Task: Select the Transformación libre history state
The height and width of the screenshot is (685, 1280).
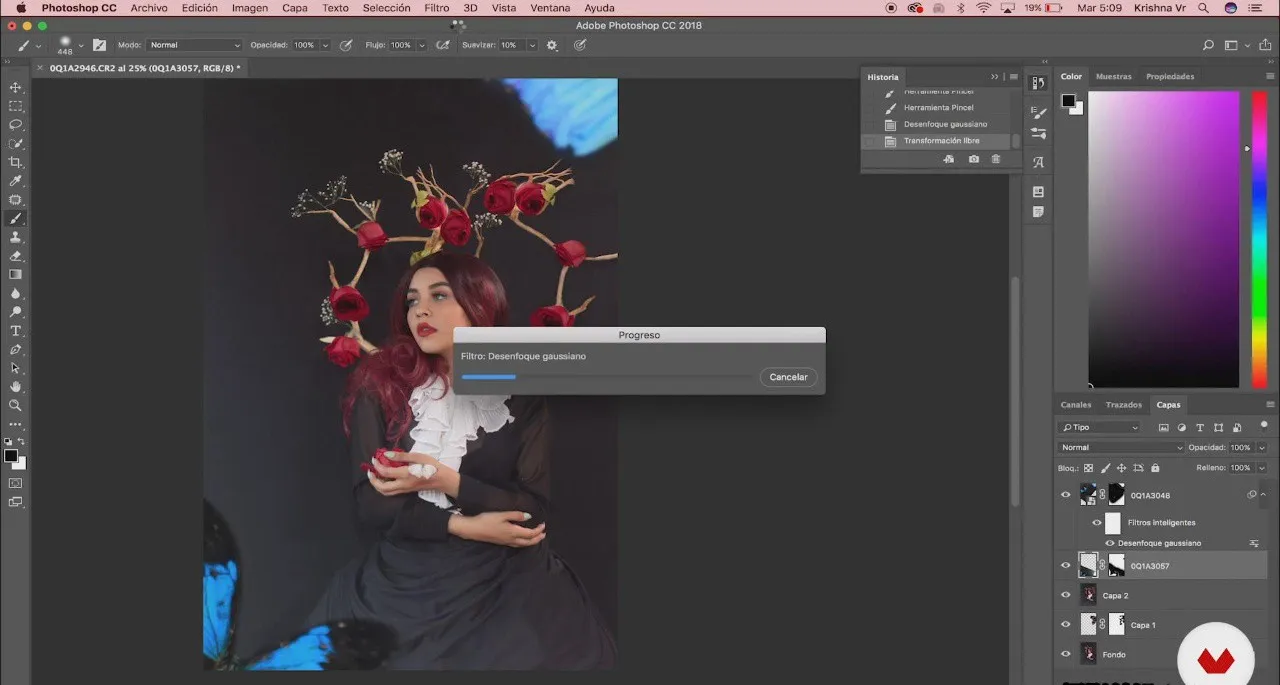Action: [941, 141]
